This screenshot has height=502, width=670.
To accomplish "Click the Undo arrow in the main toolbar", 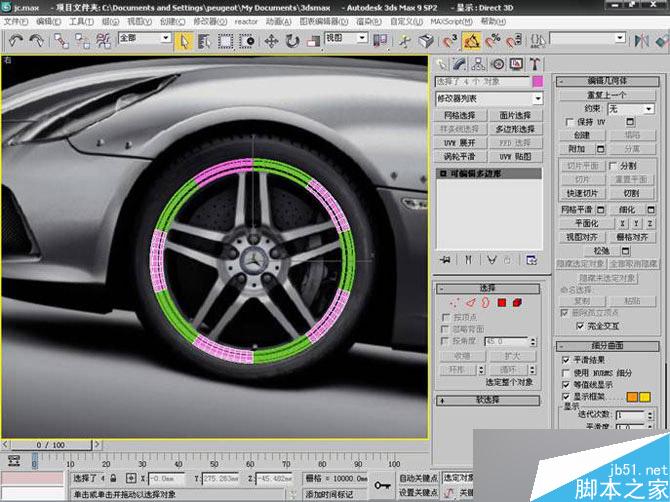I will [x=16, y=41].
